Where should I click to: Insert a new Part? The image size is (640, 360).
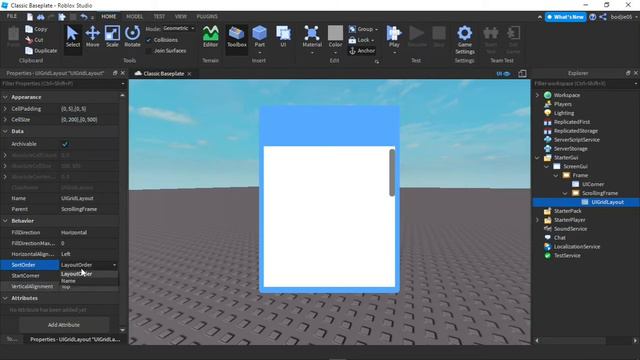click(260, 38)
